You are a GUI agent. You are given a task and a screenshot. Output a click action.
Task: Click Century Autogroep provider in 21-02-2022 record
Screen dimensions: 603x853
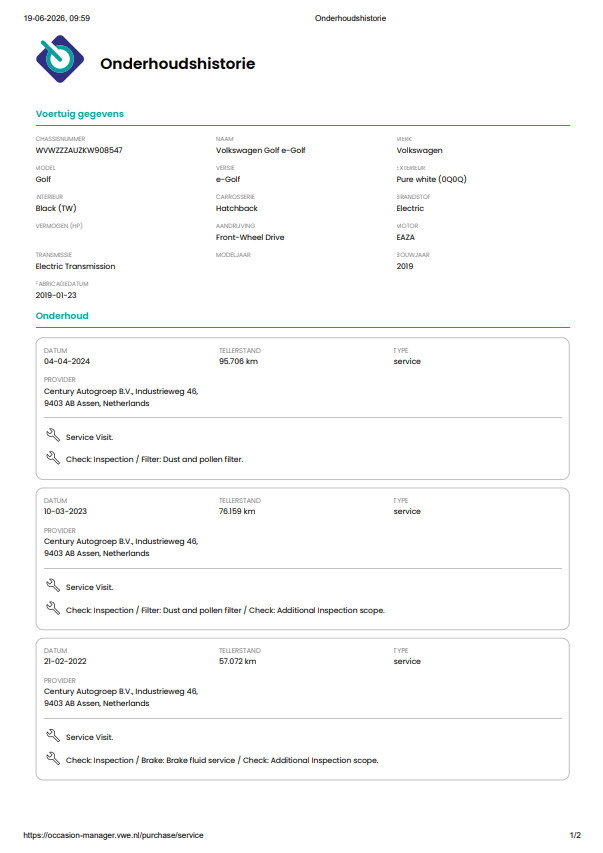(x=121, y=697)
